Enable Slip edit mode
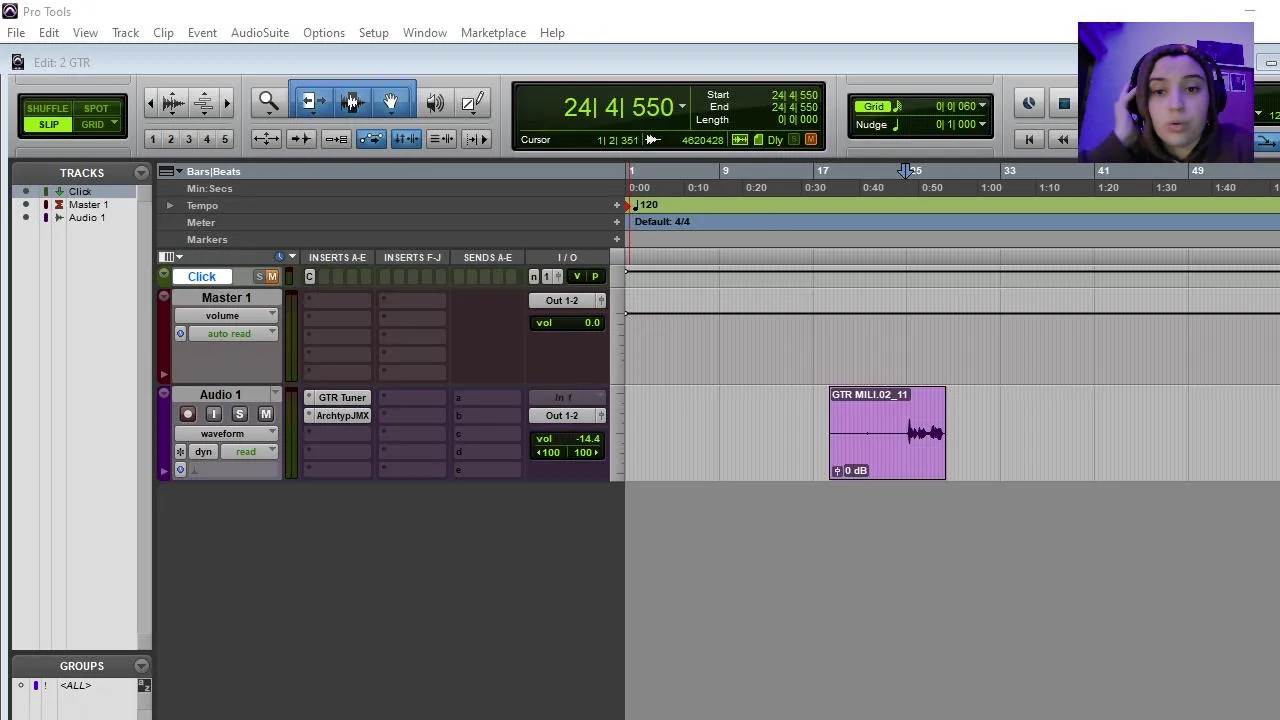The width and height of the screenshot is (1280, 720). pos(47,124)
